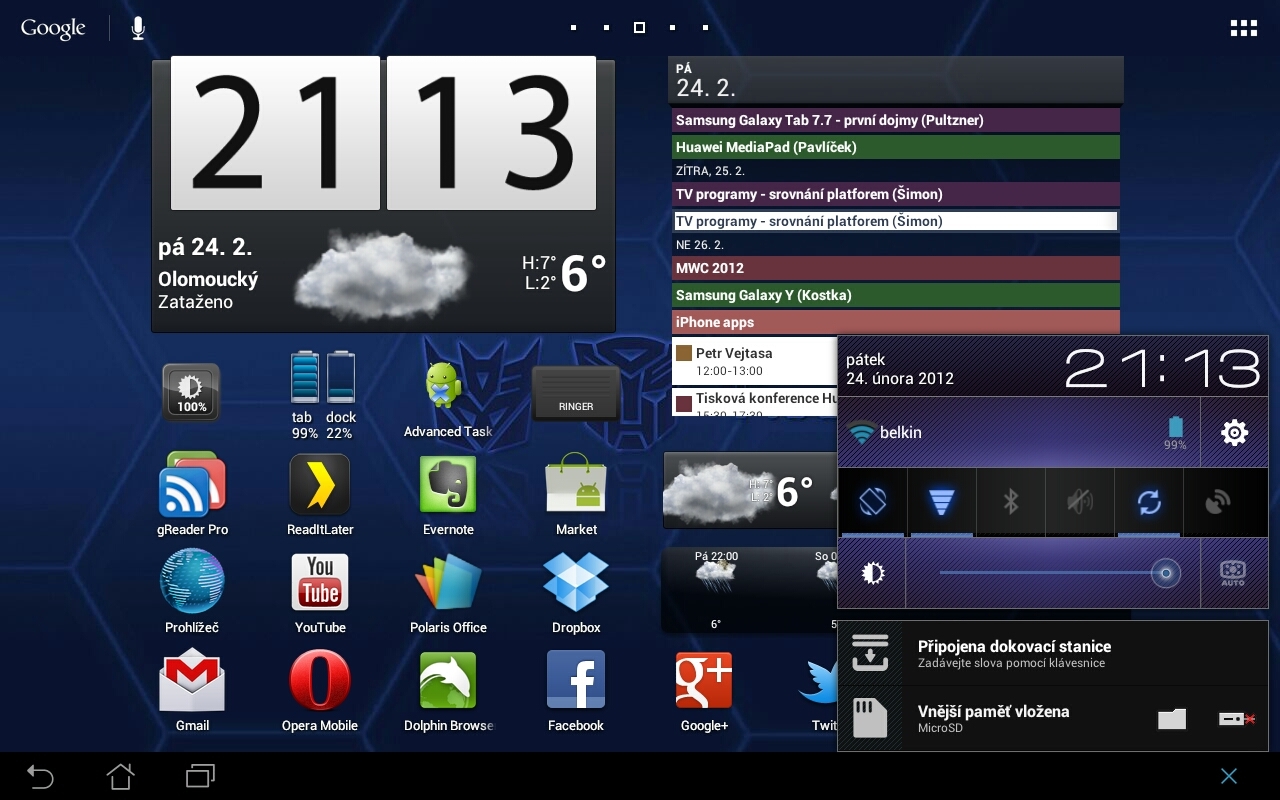Tap the voice search microphone

(137, 27)
